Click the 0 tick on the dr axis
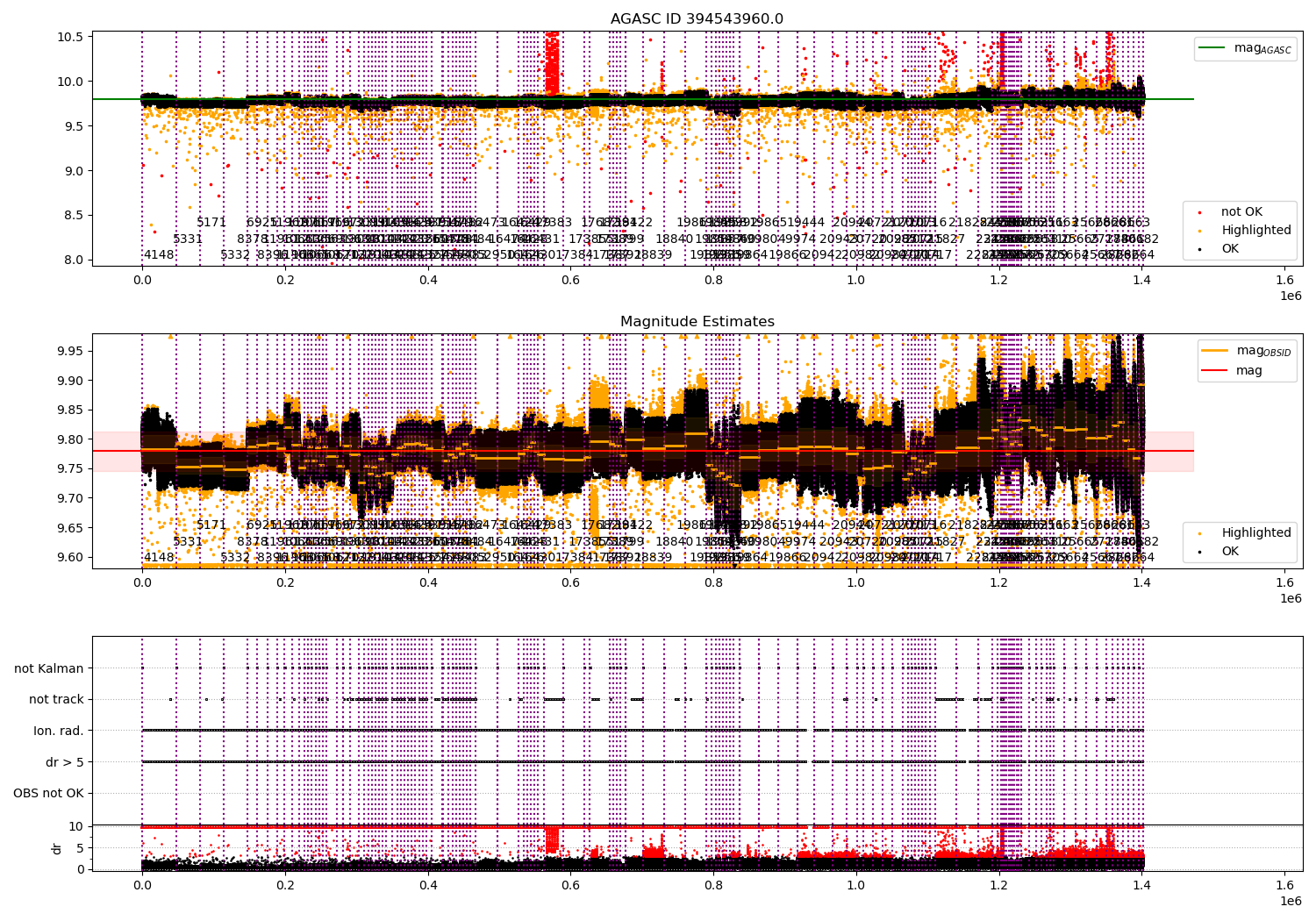This screenshot has height=921, width=1316. click(80, 869)
